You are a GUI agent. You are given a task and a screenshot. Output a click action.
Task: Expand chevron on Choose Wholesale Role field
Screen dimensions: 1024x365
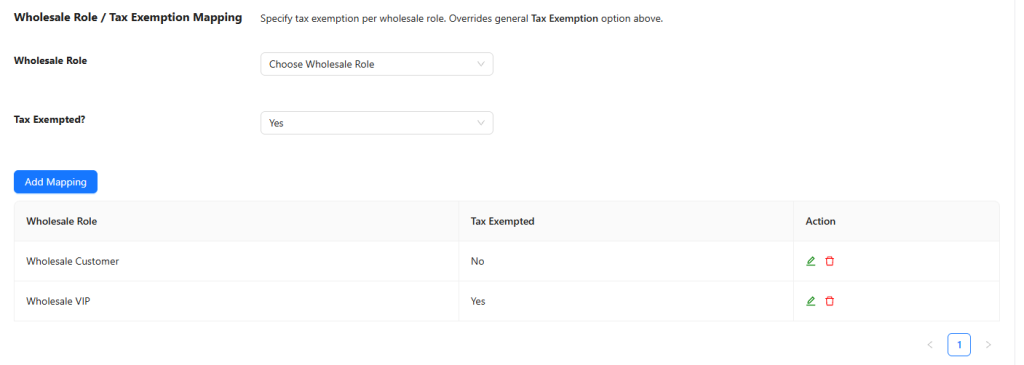click(481, 64)
